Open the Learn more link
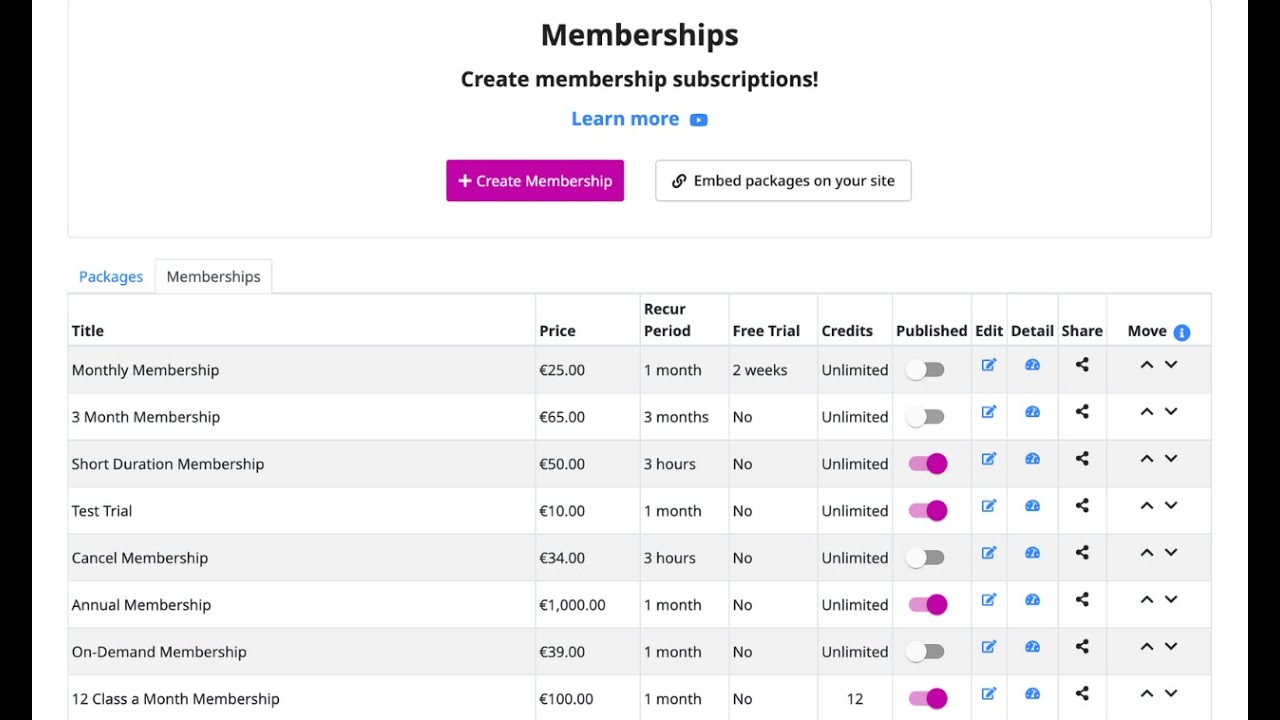The width and height of the screenshot is (1280, 720). 639,119
